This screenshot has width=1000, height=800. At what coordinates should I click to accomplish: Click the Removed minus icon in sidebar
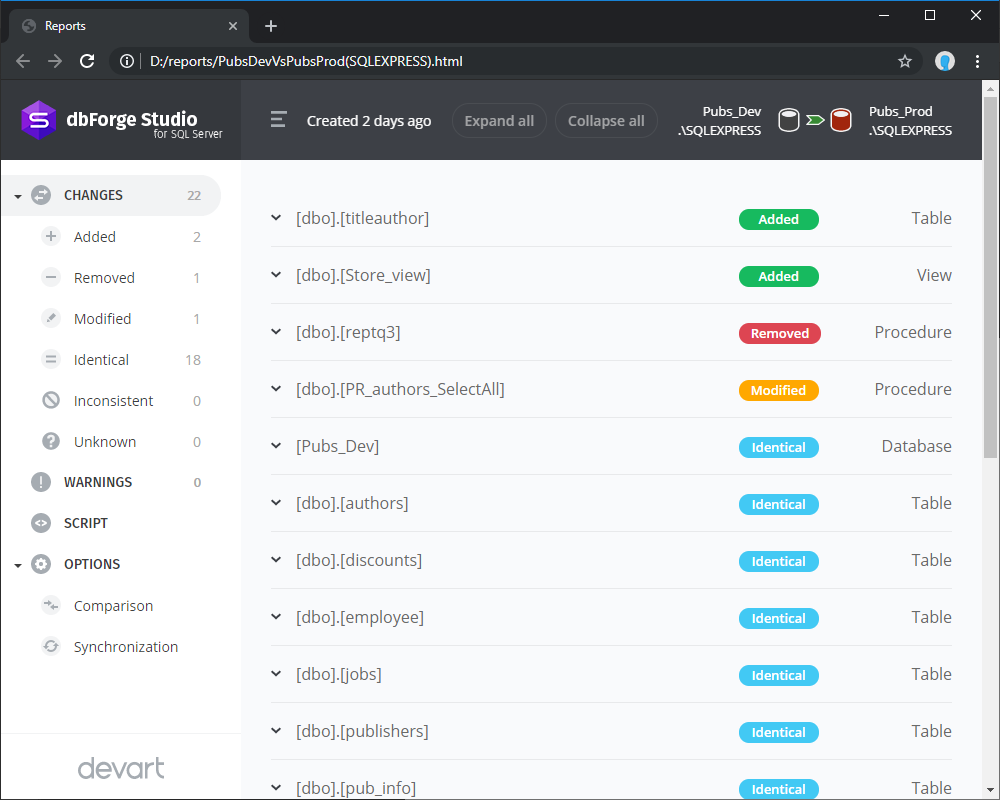(x=51, y=278)
